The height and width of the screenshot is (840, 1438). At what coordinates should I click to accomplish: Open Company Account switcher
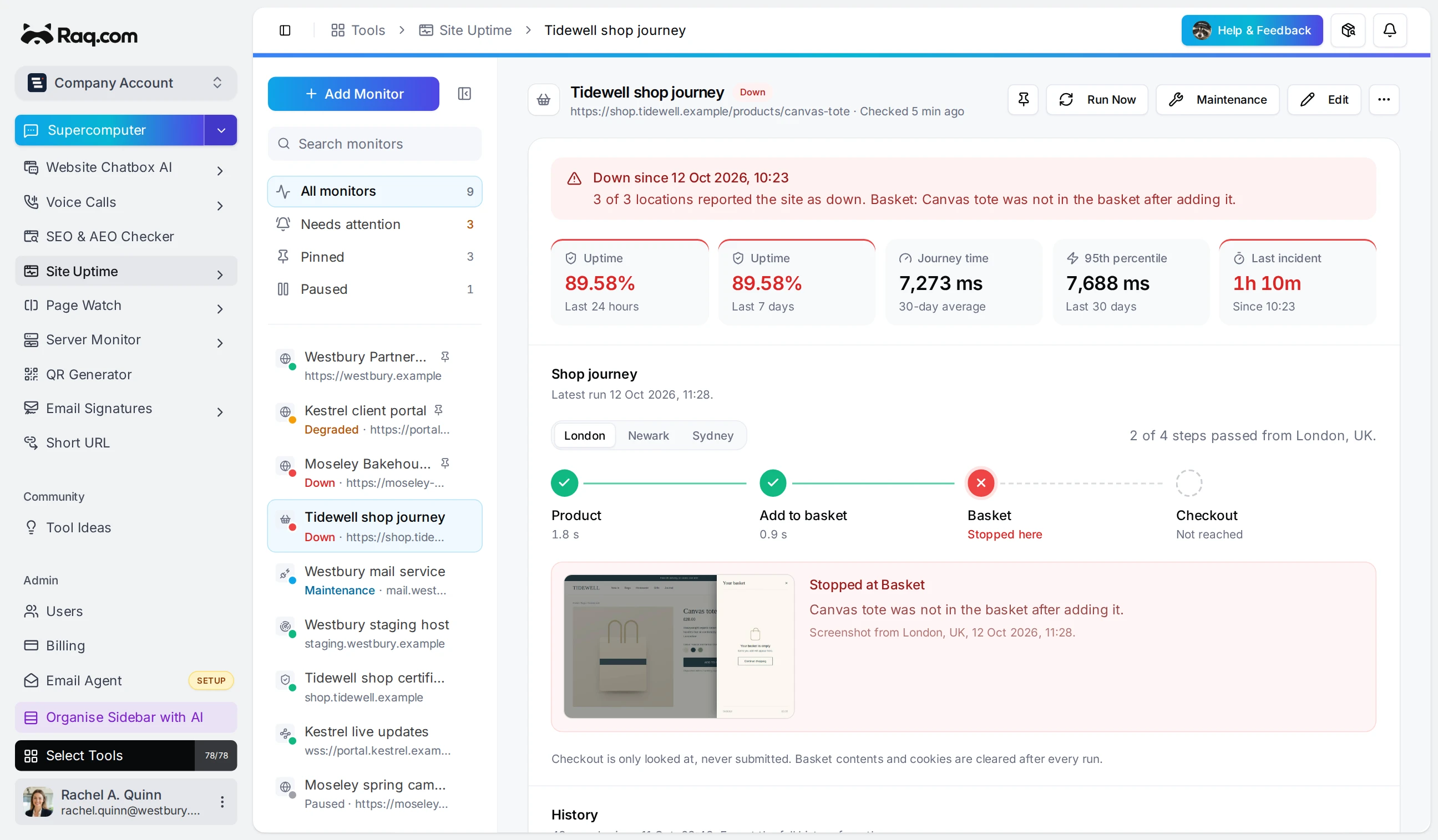[125, 83]
